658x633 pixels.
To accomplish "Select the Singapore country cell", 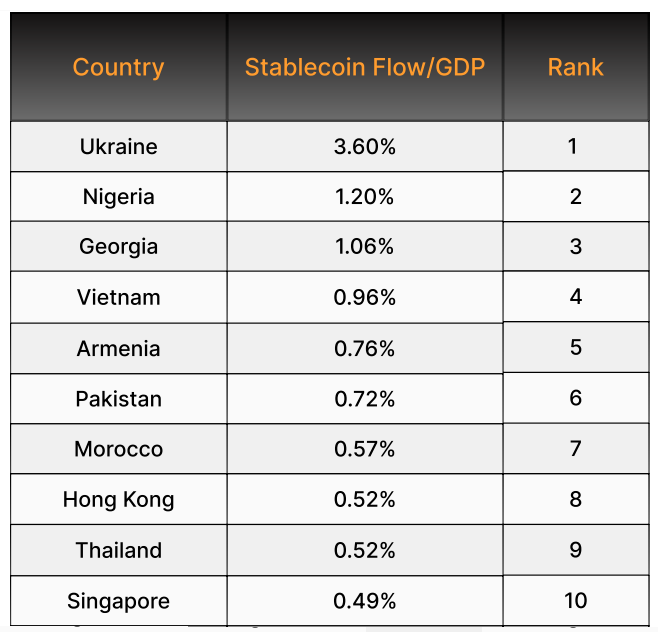I will [118, 602].
